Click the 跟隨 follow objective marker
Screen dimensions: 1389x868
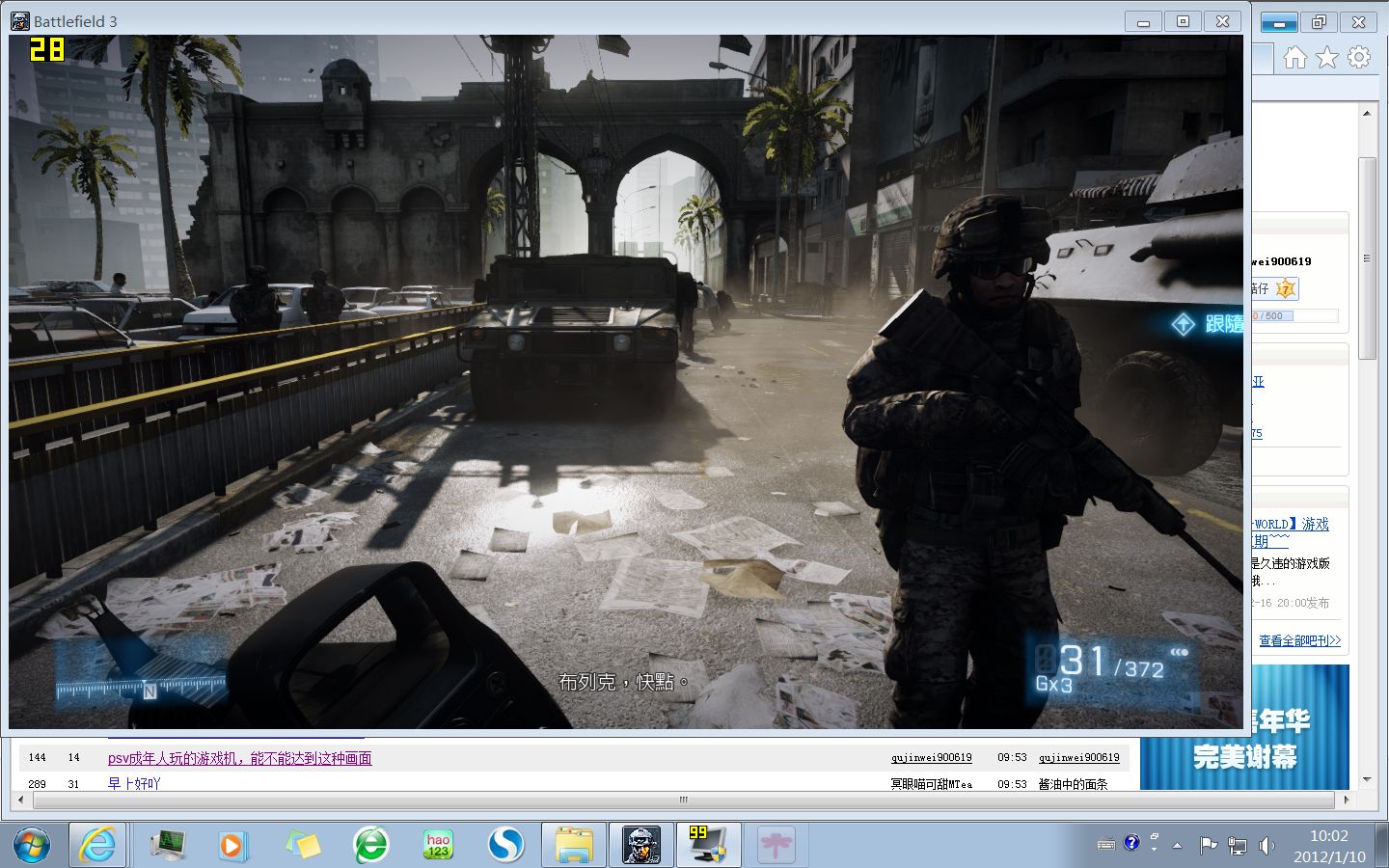[1208, 324]
